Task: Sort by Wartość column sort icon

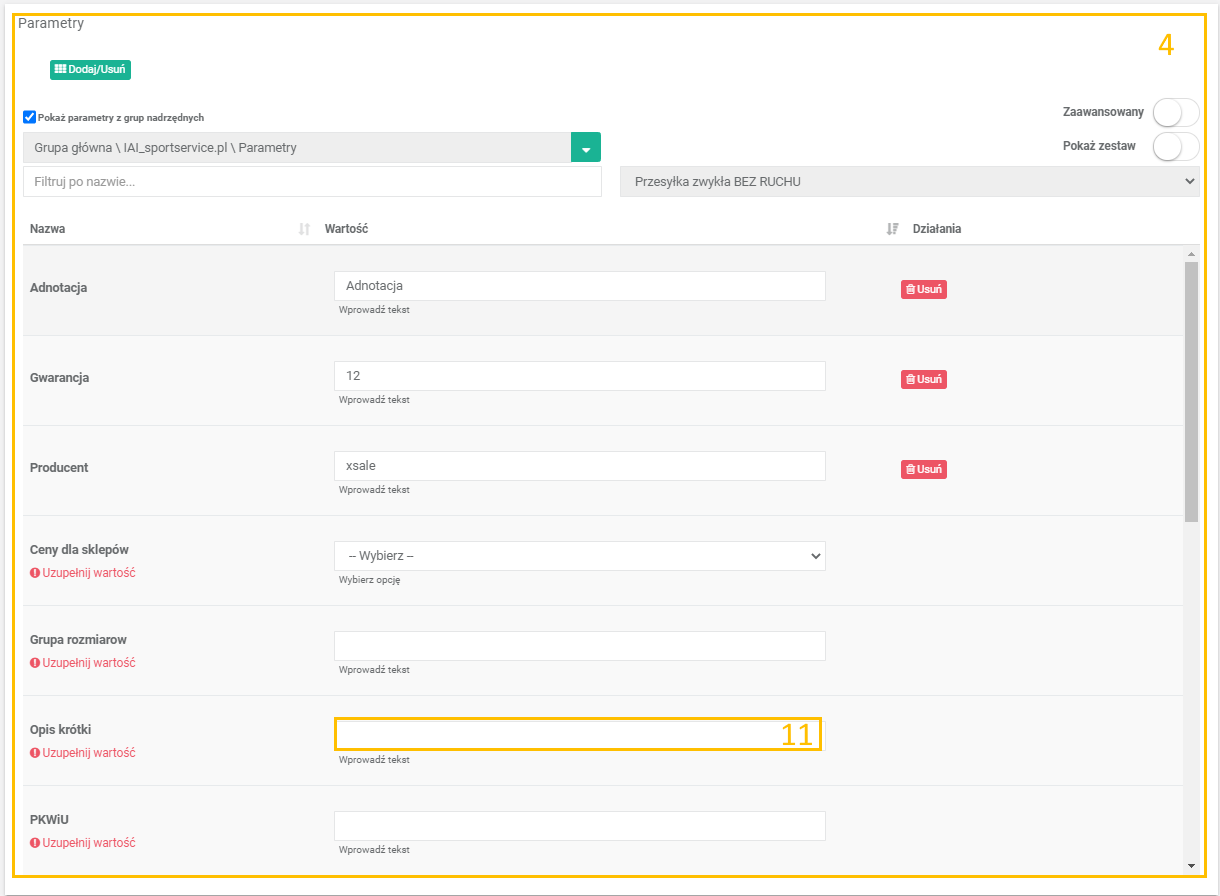Action: (892, 229)
